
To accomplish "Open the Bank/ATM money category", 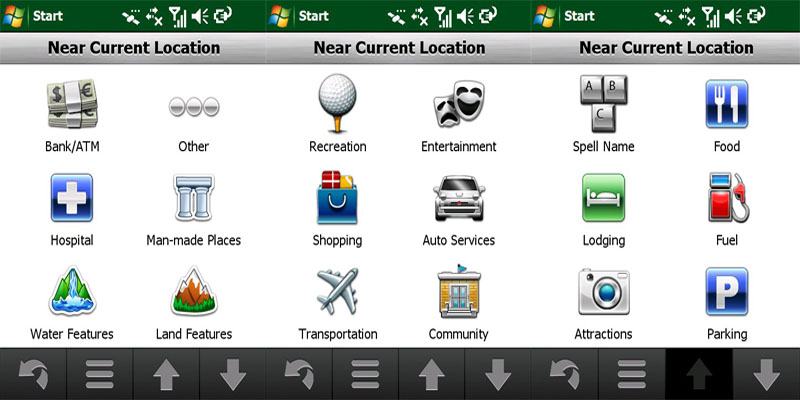I will pyautogui.click(x=72, y=104).
